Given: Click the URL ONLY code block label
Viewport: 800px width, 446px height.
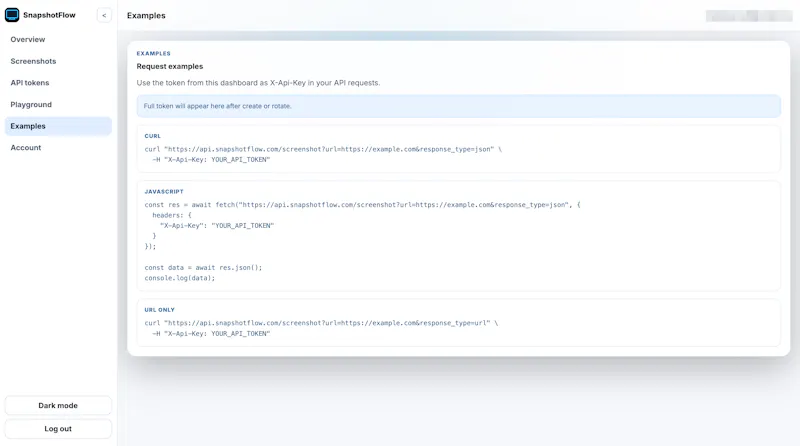Looking at the screenshot, I should pyautogui.click(x=159, y=310).
